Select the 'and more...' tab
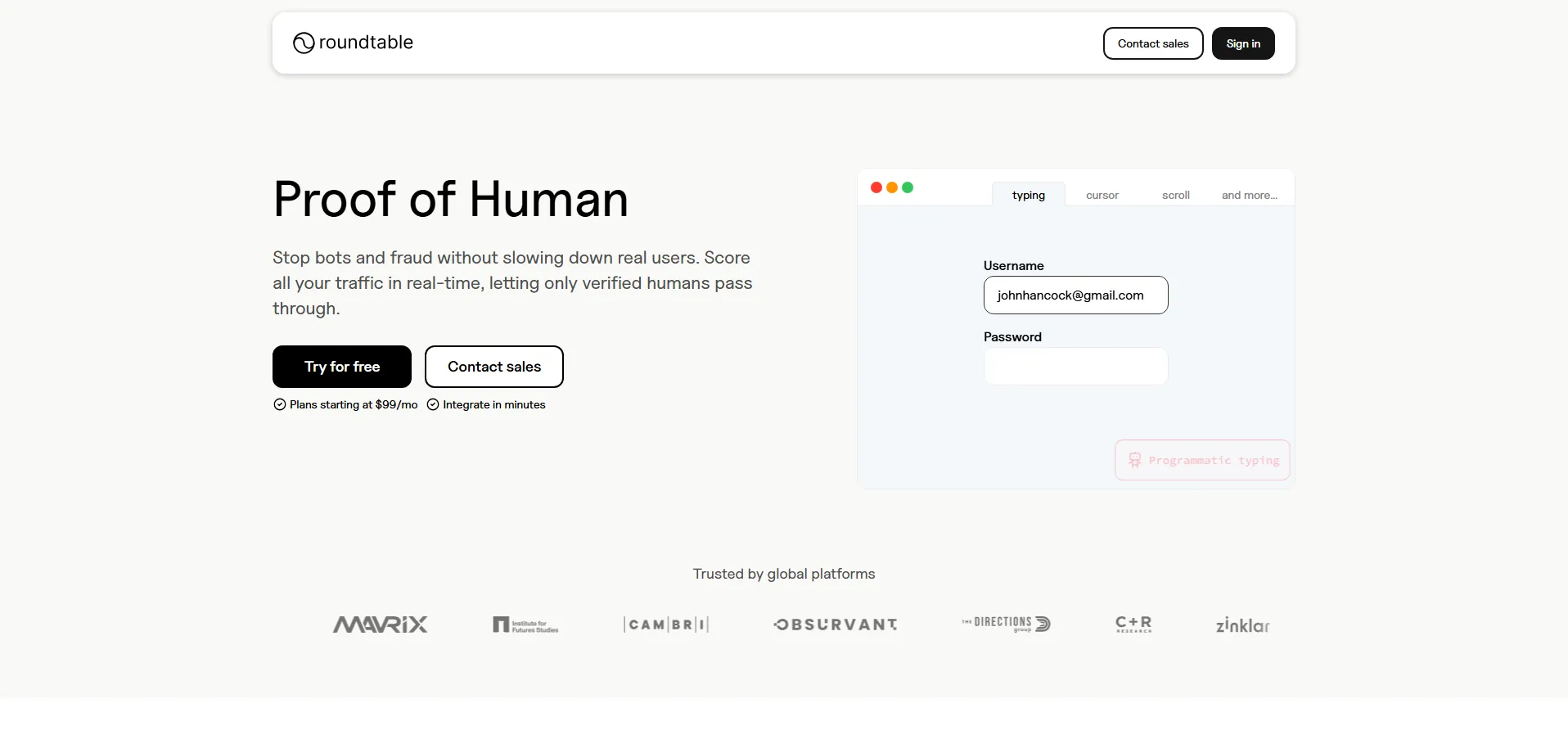Viewport: 1568px width, 744px height. click(x=1249, y=195)
